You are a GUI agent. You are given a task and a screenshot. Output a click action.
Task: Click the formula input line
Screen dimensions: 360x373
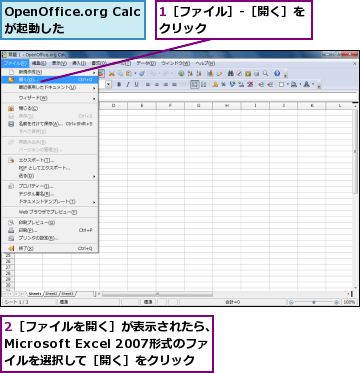coord(227,96)
